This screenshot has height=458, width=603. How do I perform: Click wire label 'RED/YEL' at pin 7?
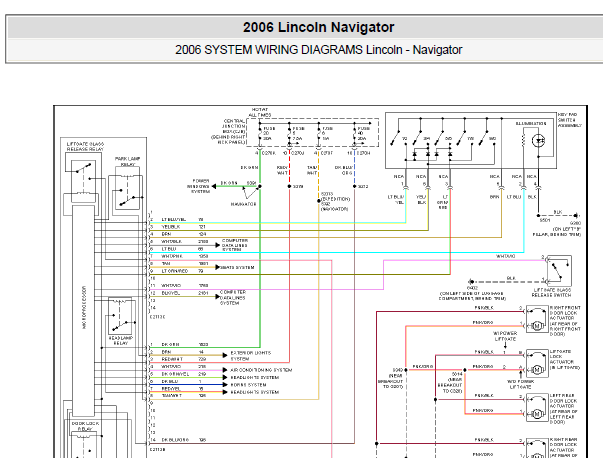coord(171,388)
